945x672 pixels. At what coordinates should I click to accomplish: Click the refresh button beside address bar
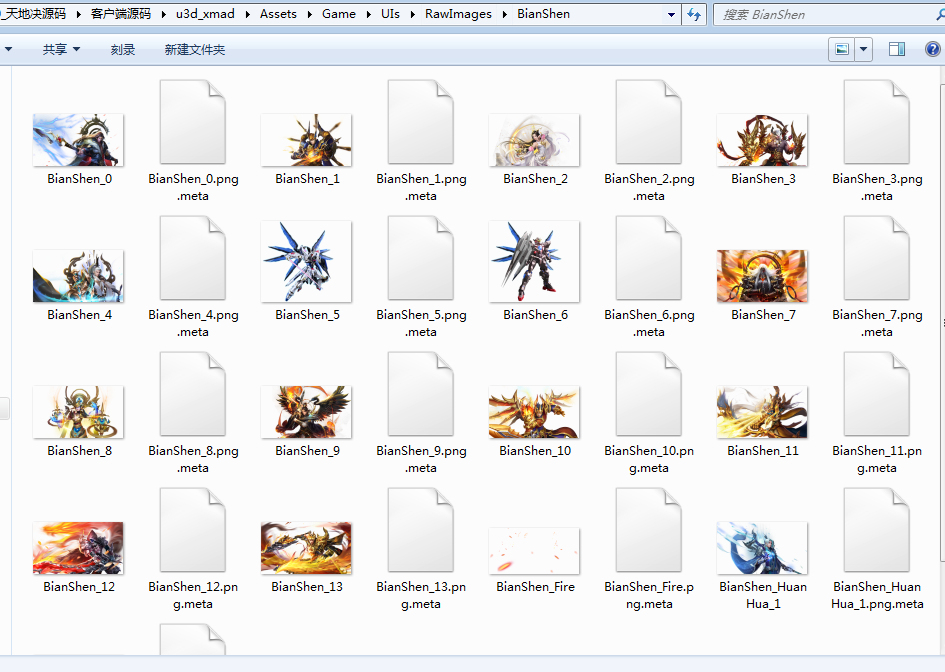pos(694,14)
